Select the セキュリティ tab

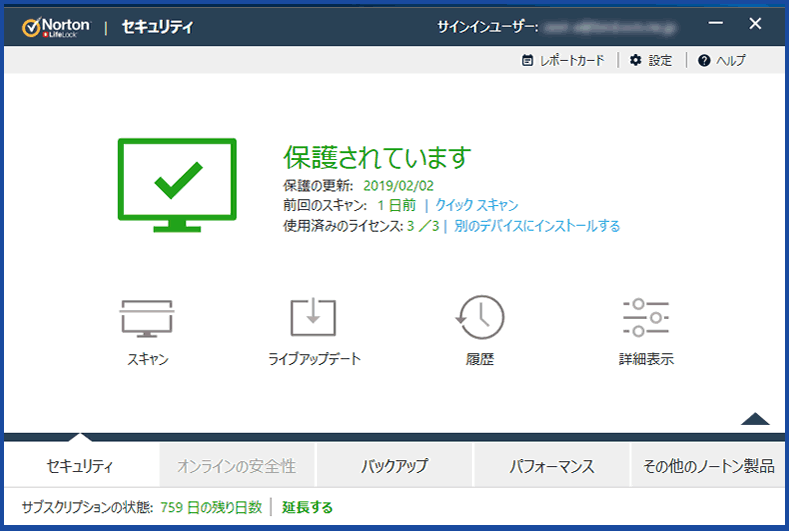pyautogui.click(x=81, y=466)
